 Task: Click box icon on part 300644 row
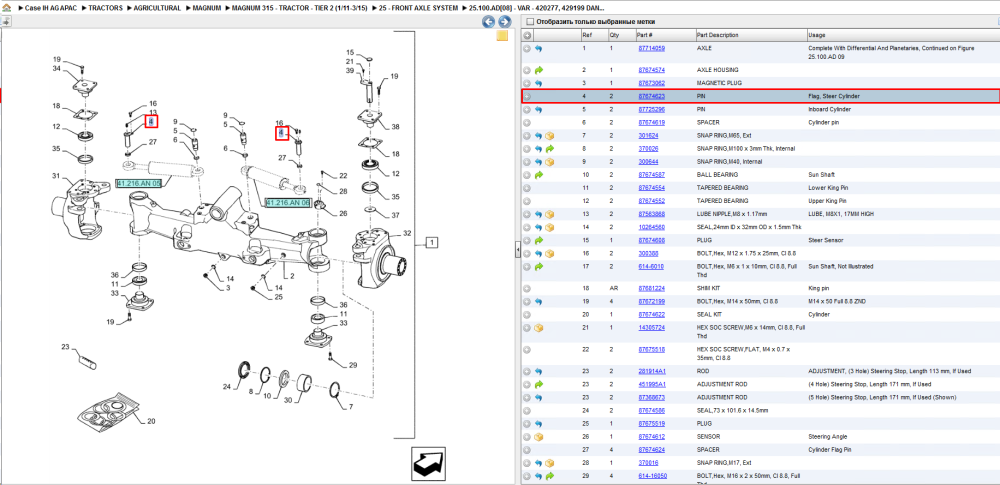pos(550,161)
